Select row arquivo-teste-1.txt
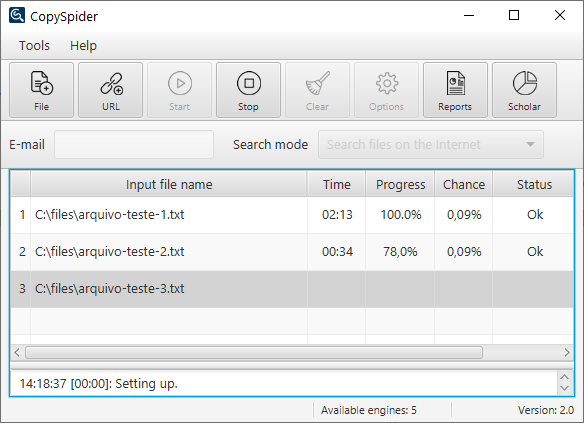This screenshot has height=423, width=584. click(292, 215)
